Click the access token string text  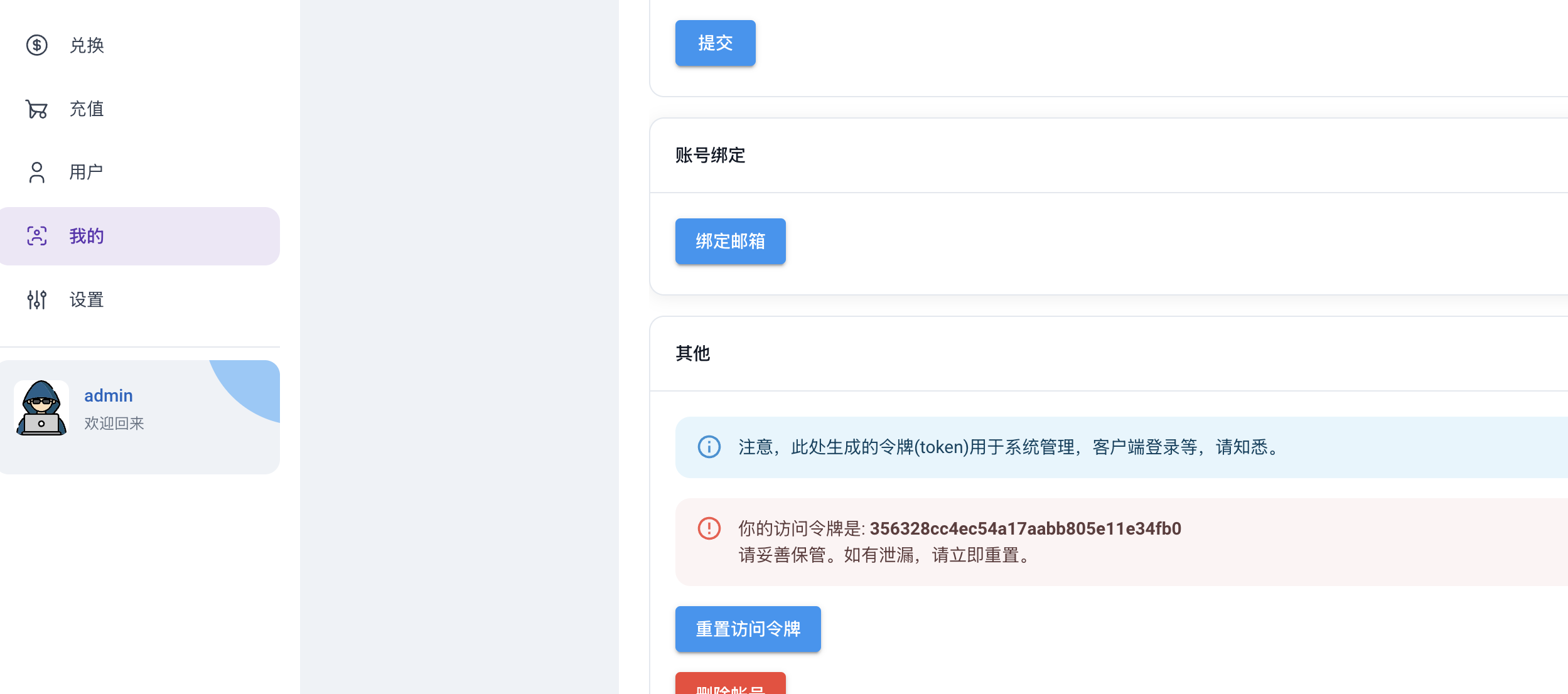point(1025,528)
